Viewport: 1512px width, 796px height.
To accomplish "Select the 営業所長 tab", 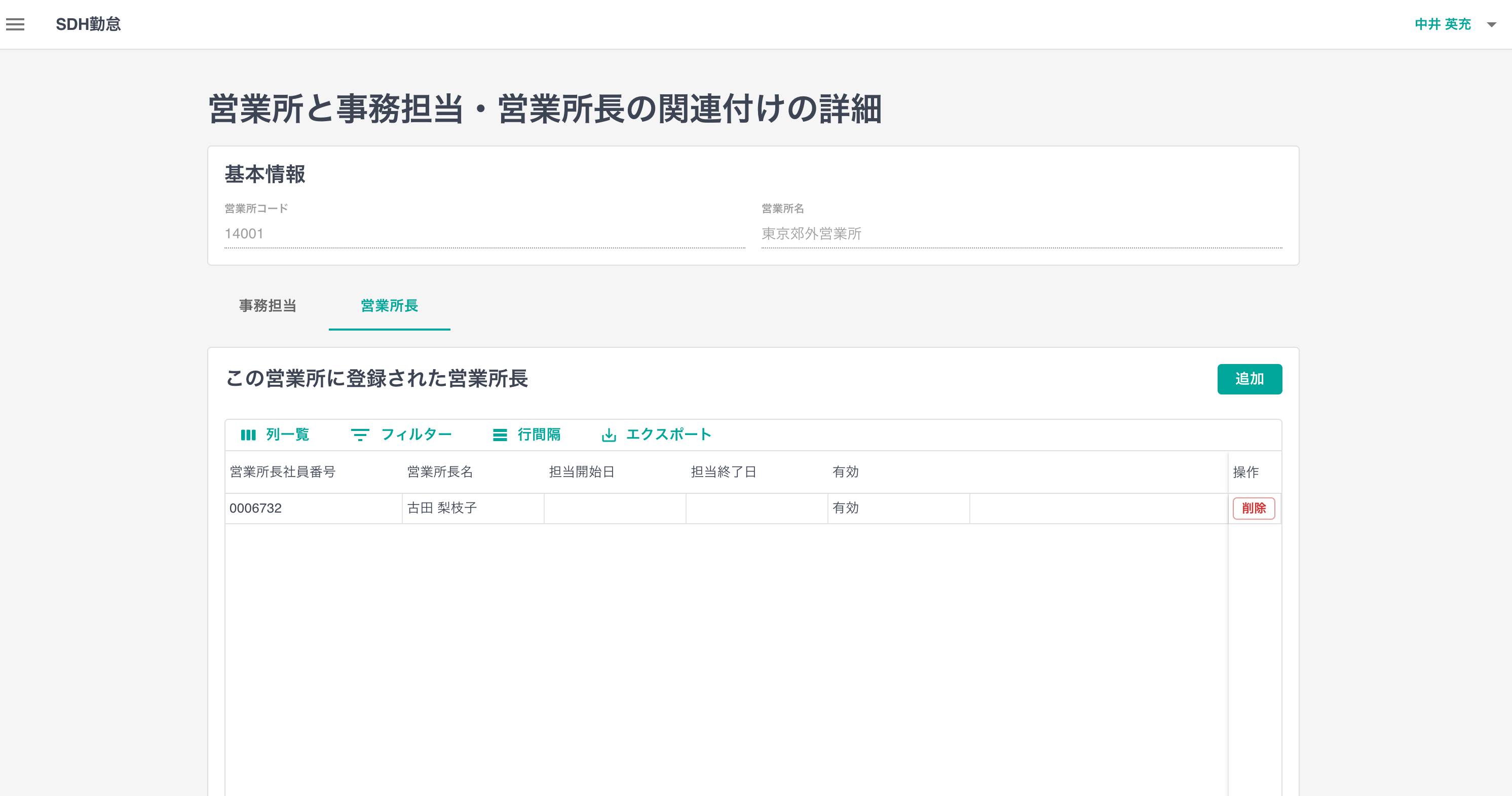I will point(389,306).
